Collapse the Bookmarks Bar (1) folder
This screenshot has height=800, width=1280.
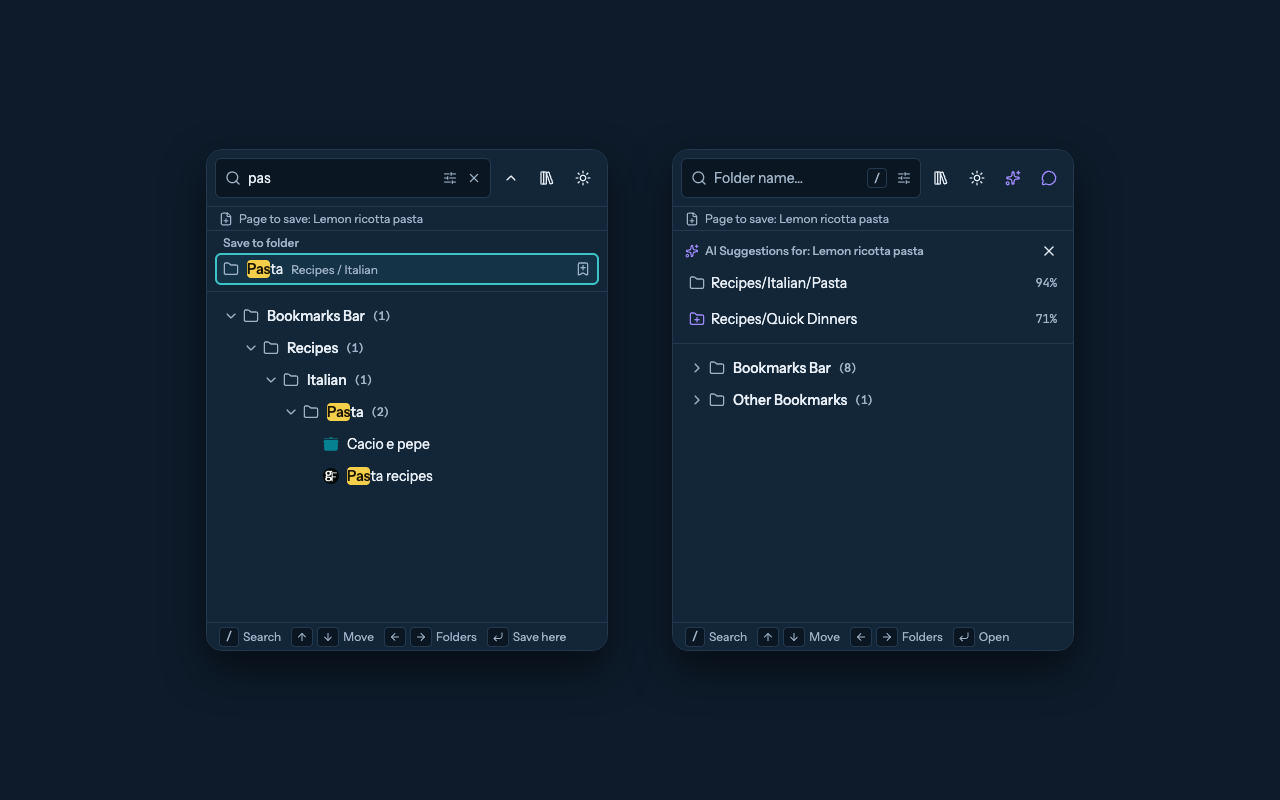(x=231, y=316)
